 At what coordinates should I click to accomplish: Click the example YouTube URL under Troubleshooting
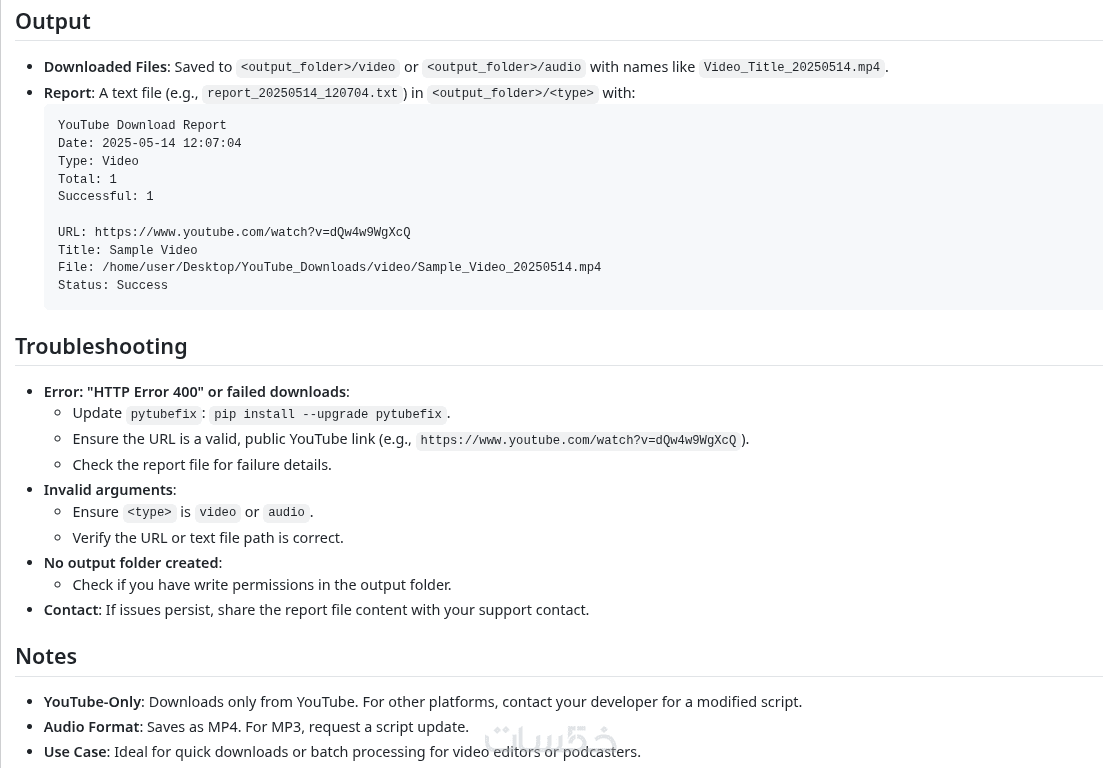point(578,441)
